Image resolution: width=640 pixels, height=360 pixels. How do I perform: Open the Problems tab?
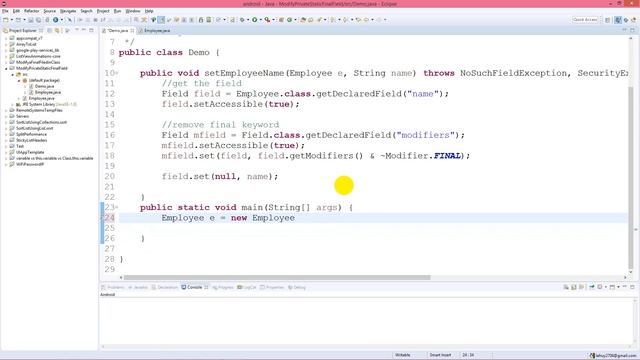pos(113,287)
